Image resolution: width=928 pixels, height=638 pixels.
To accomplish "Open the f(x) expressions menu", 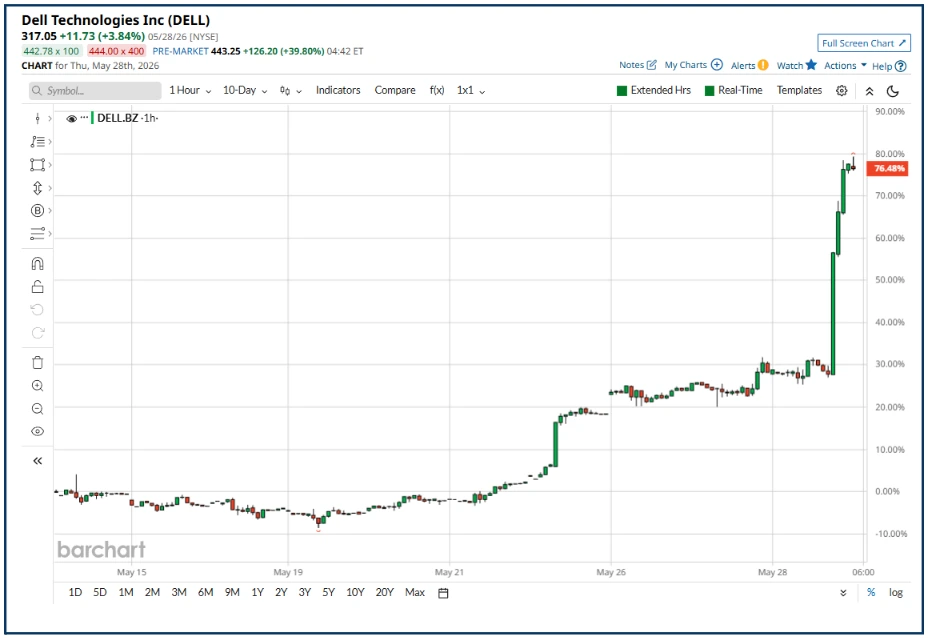I will (437, 90).
